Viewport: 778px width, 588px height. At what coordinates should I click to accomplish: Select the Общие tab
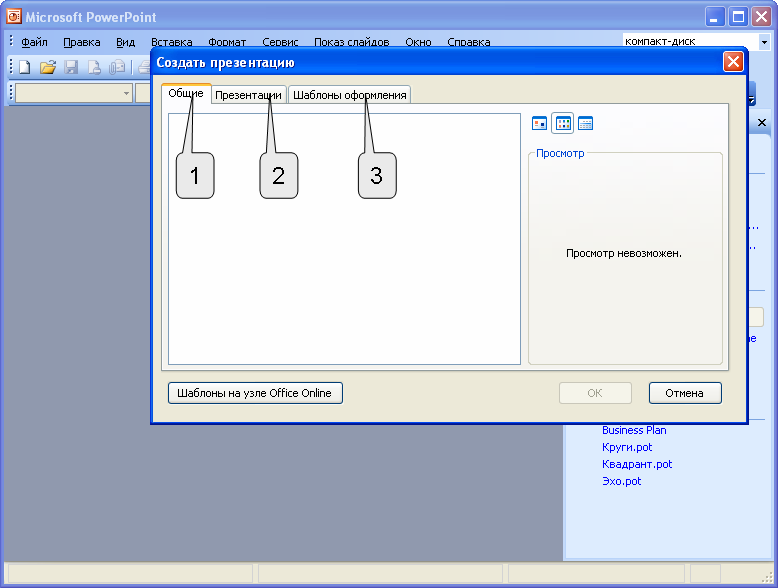click(186, 93)
